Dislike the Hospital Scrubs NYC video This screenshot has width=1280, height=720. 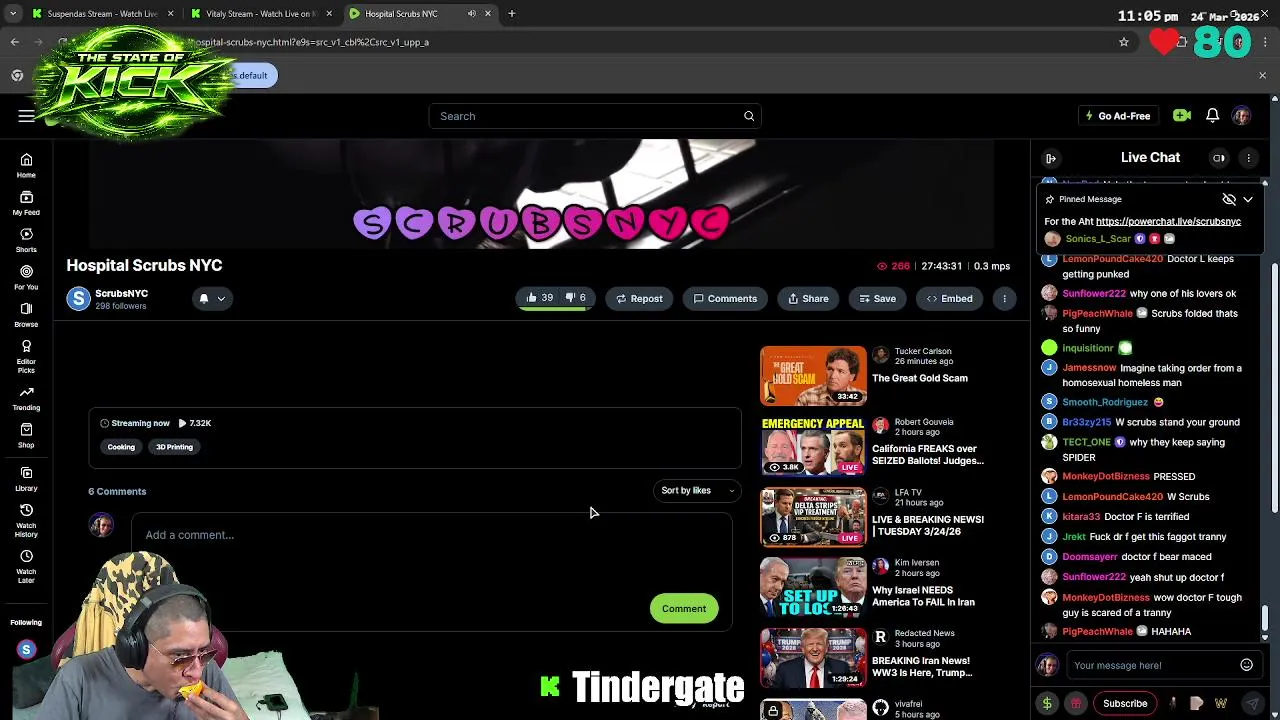pyautogui.click(x=575, y=298)
